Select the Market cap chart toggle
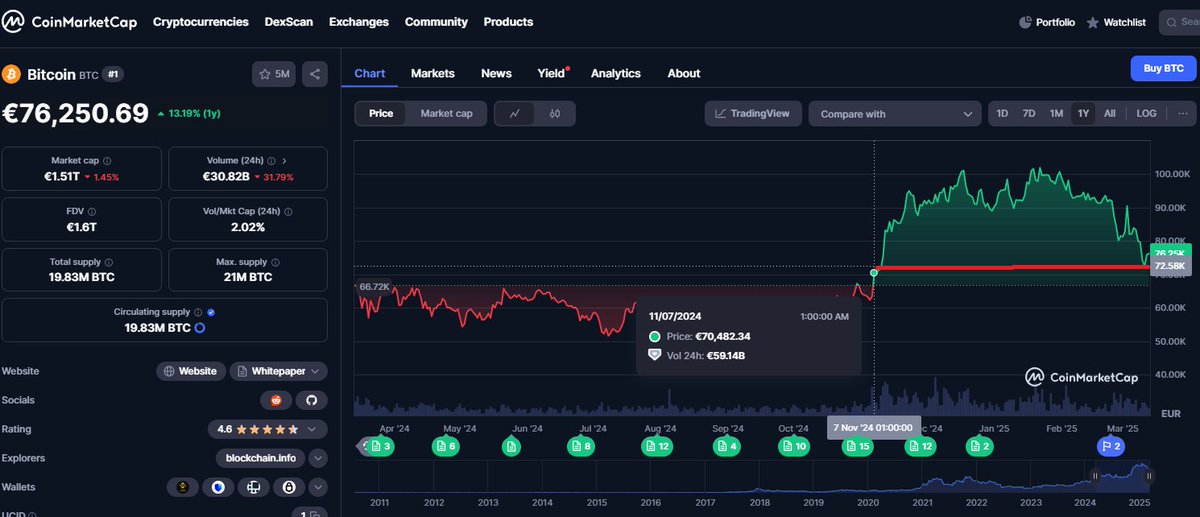This screenshot has height=517, width=1200. pos(446,114)
